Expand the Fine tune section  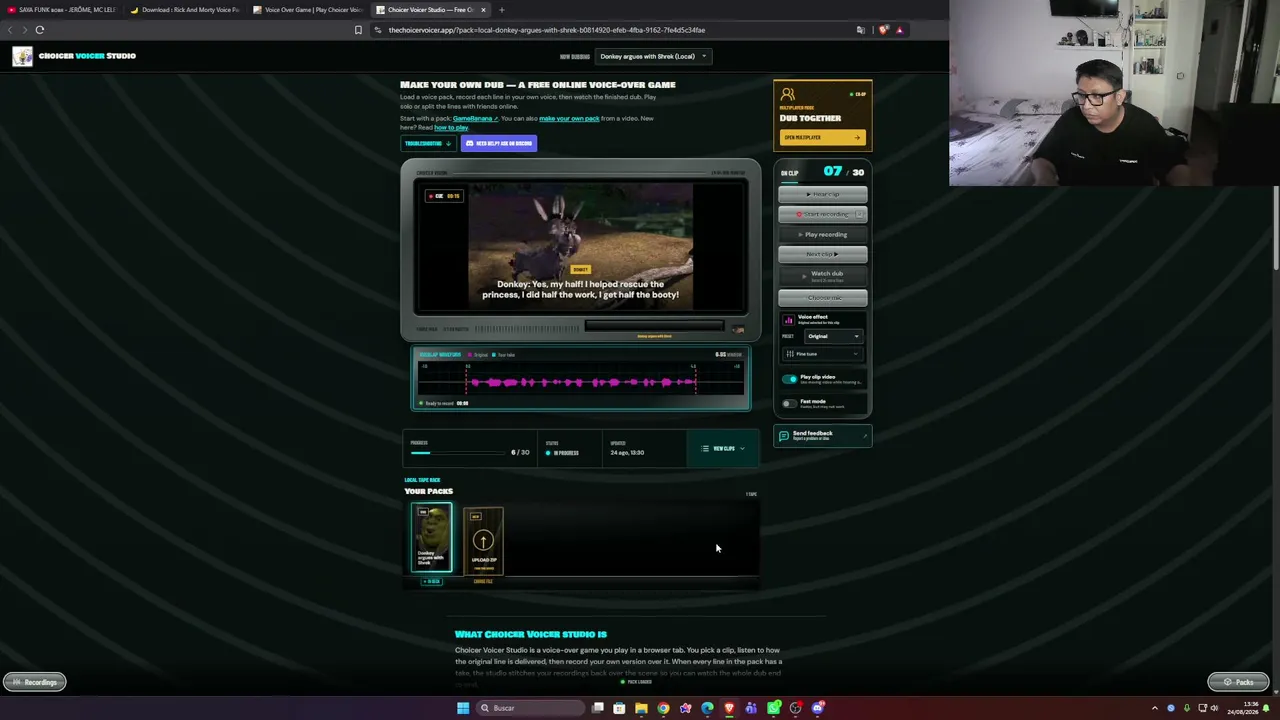coord(822,354)
